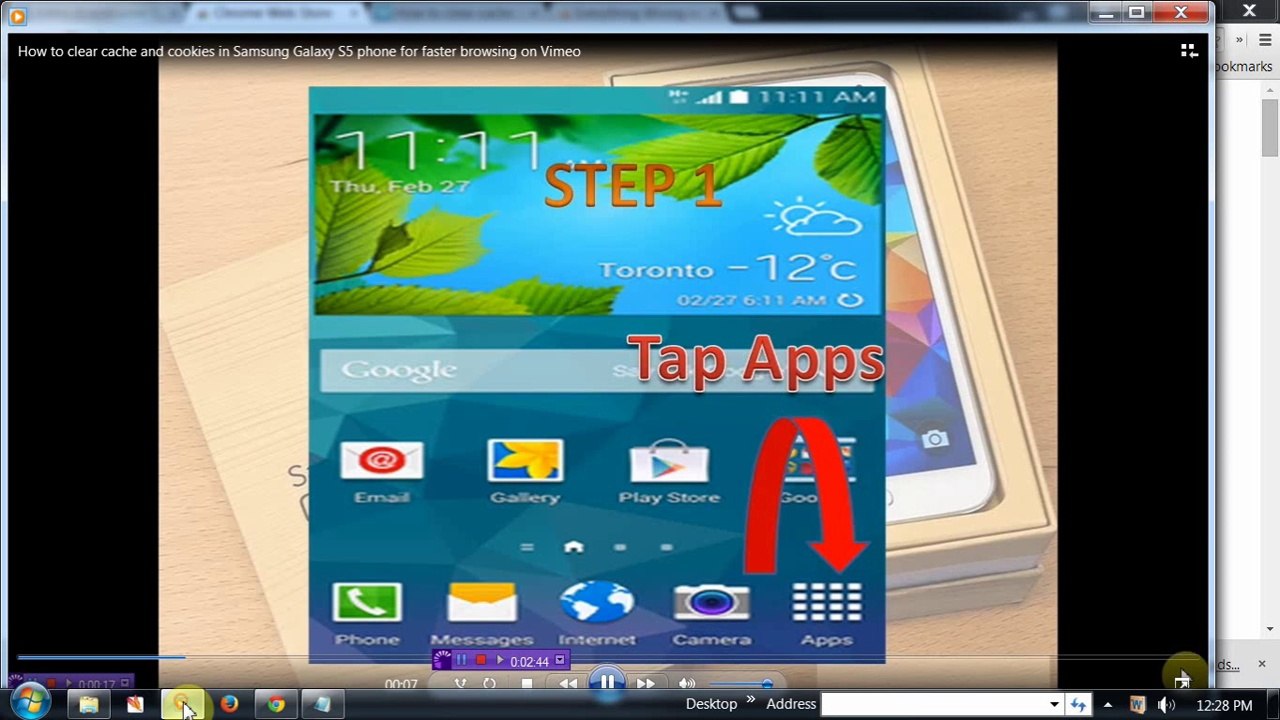Toggle shuffle mode in media player

460,684
